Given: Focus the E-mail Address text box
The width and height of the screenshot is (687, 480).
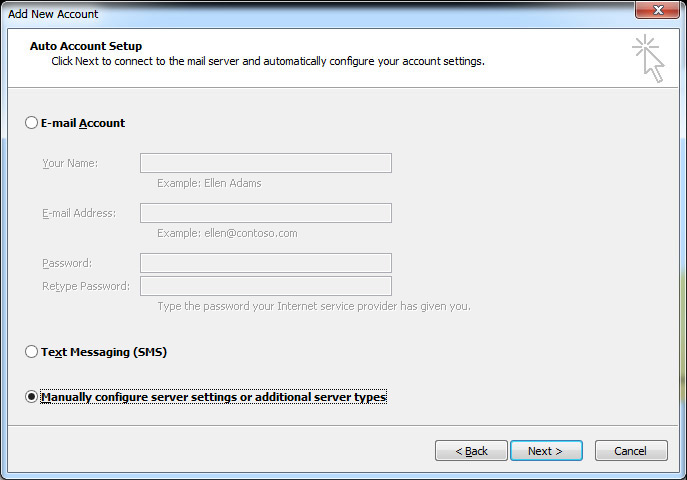Looking at the screenshot, I should (266, 213).
